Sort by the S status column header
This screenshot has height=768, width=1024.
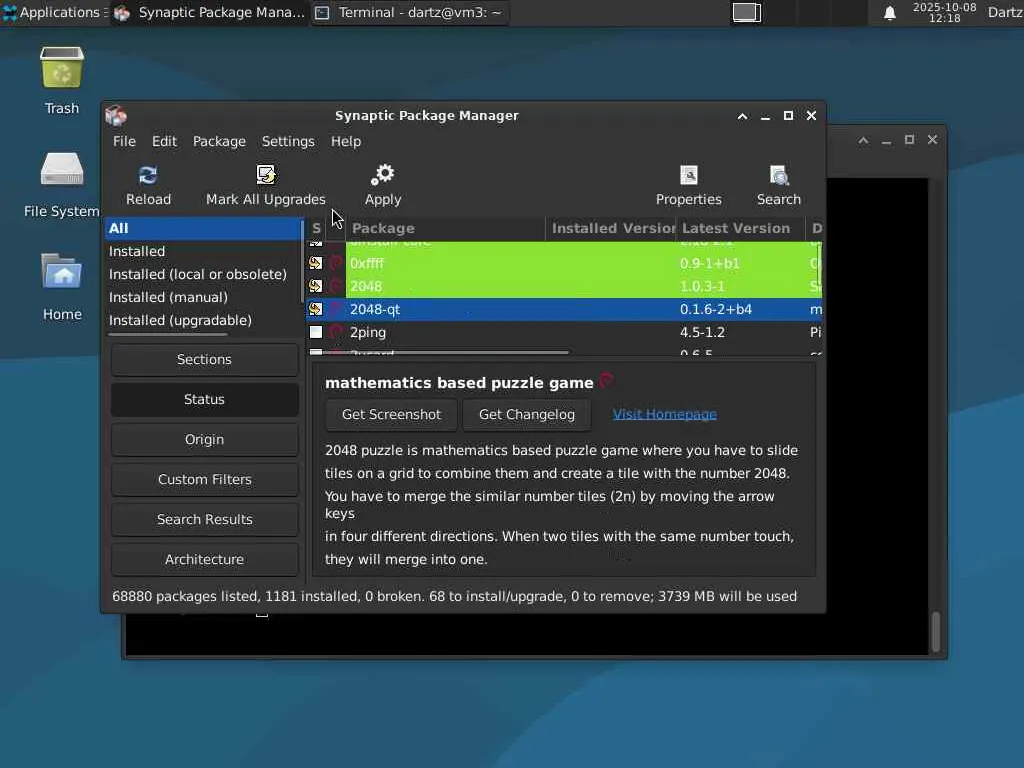(316, 229)
